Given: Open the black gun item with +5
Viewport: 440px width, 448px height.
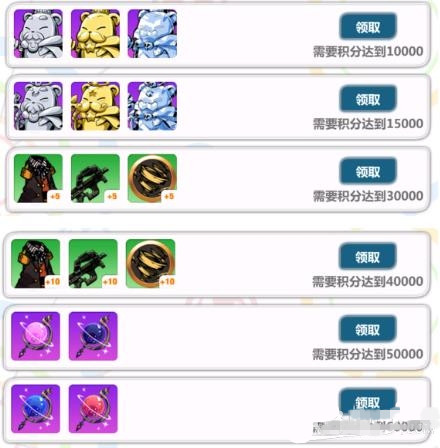Looking at the screenshot, I should coord(95,178).
